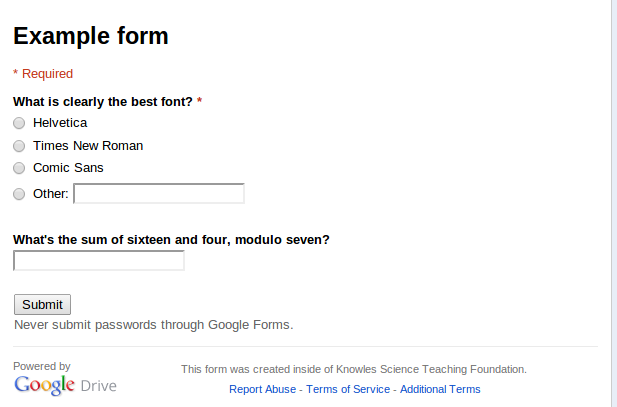Click the Google Drive logo
Image resolution: width=617 pixels, height=407 pixels.
point(65,385)
